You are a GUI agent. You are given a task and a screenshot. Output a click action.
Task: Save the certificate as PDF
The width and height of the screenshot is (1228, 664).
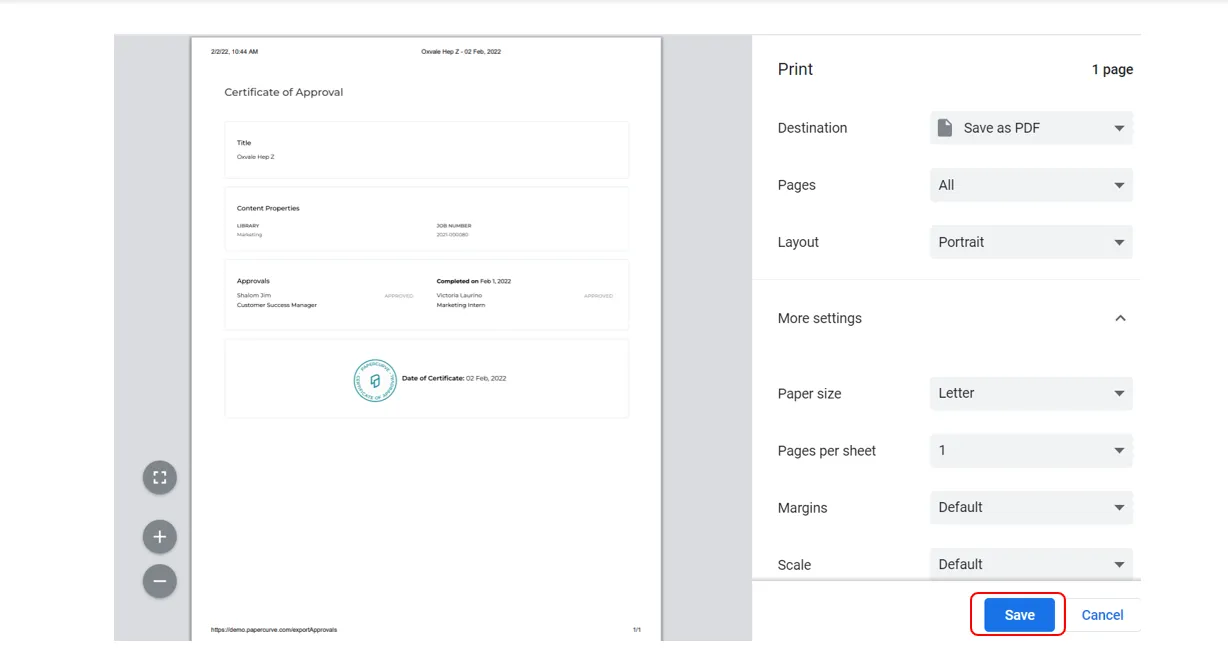(1019, 615)
